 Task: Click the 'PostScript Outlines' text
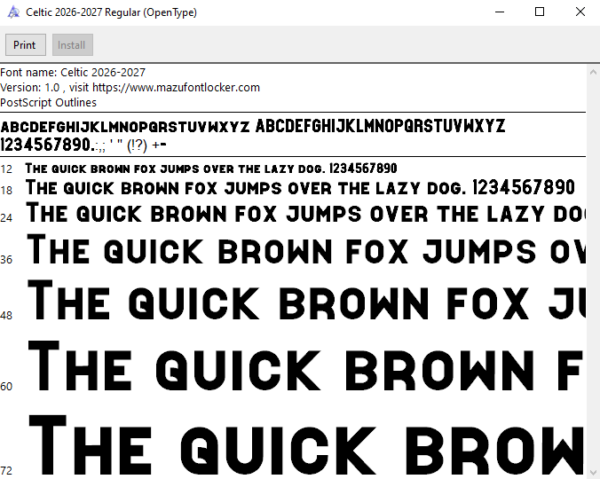pyautogui.click(x=48, y=103)
